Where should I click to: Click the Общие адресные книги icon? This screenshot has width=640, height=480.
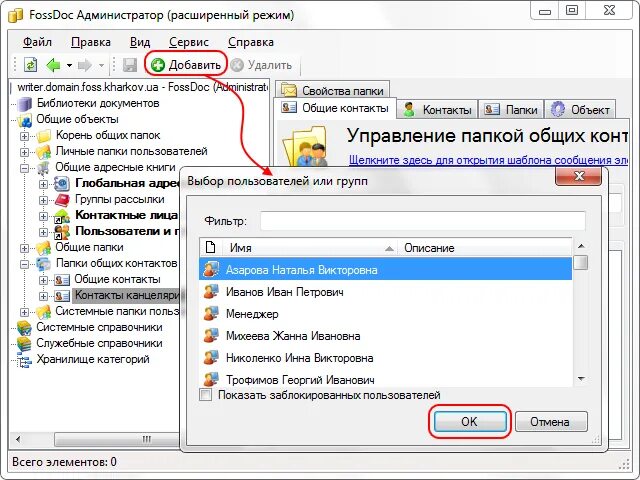tap(43, 168)
